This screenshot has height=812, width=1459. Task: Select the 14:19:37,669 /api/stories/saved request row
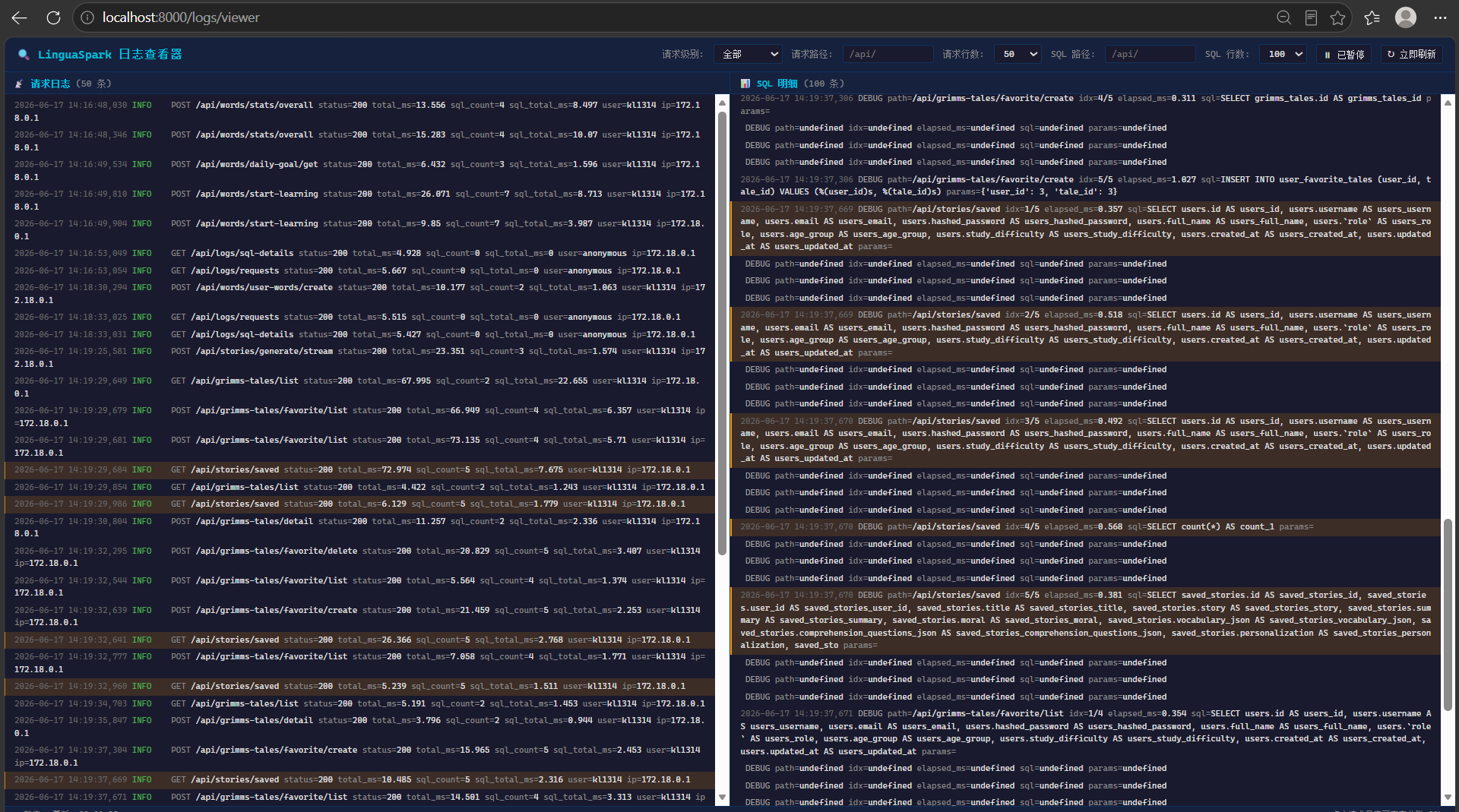pyautogui.click(x=360, y=780)
